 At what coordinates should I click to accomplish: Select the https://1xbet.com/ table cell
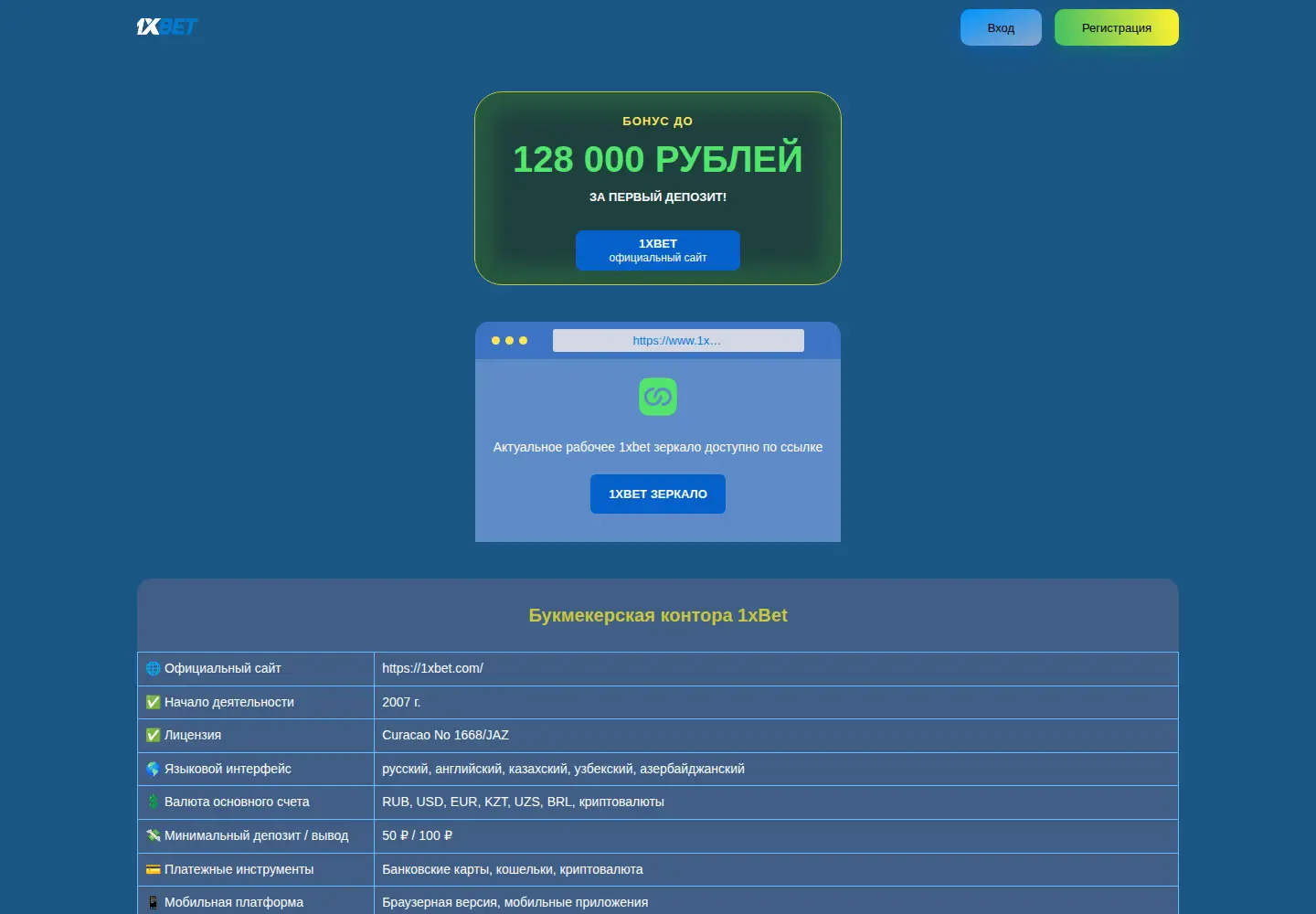776,668
